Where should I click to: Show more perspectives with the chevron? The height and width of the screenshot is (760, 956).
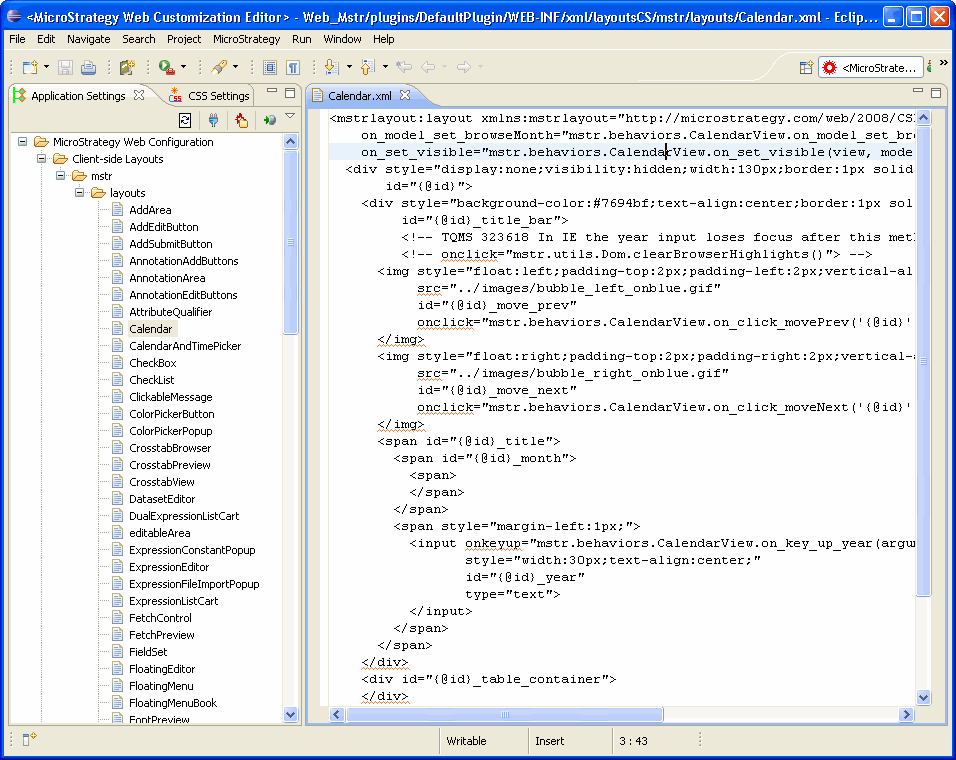click(944, 63)
